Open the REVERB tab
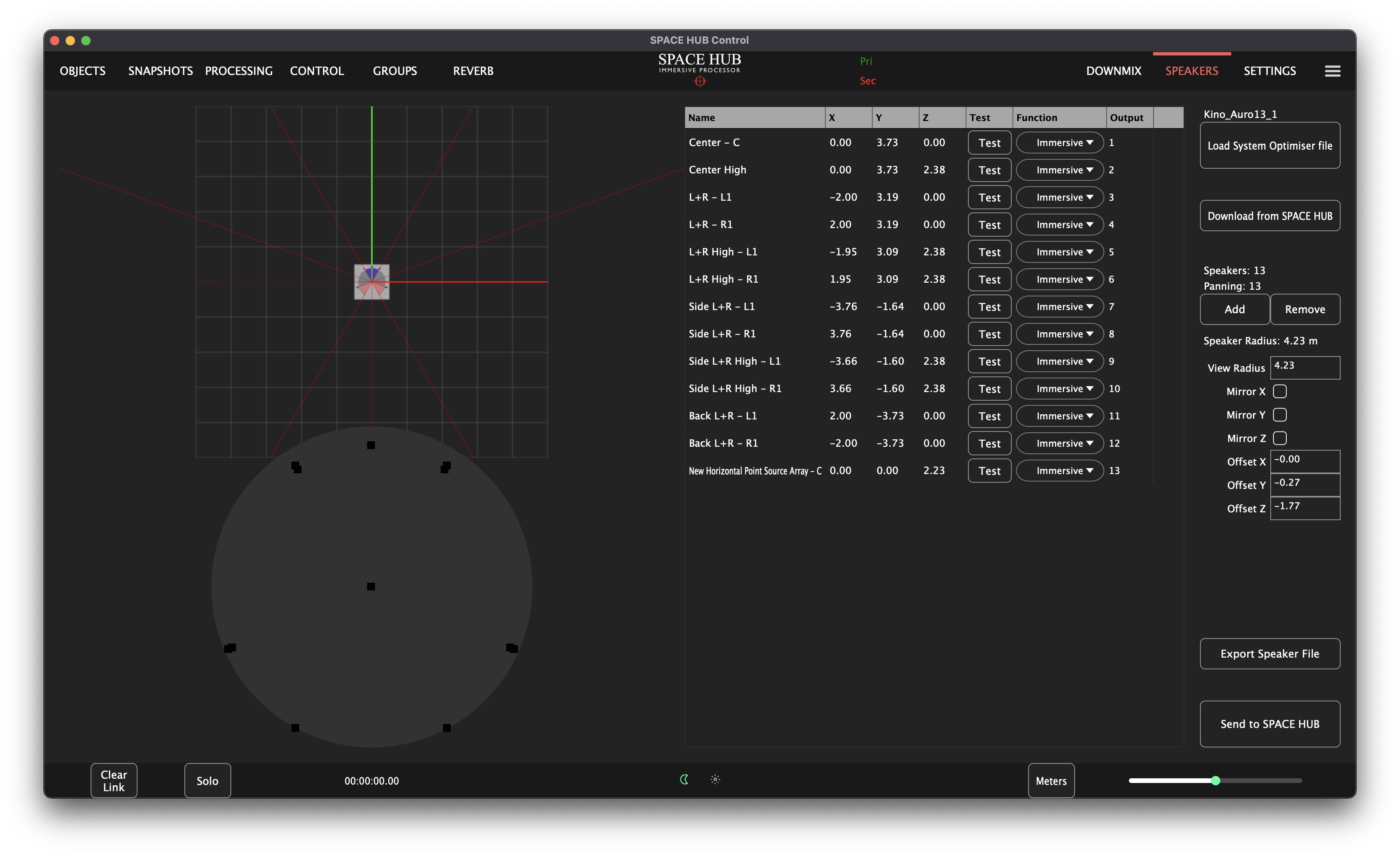 point(473,71)
